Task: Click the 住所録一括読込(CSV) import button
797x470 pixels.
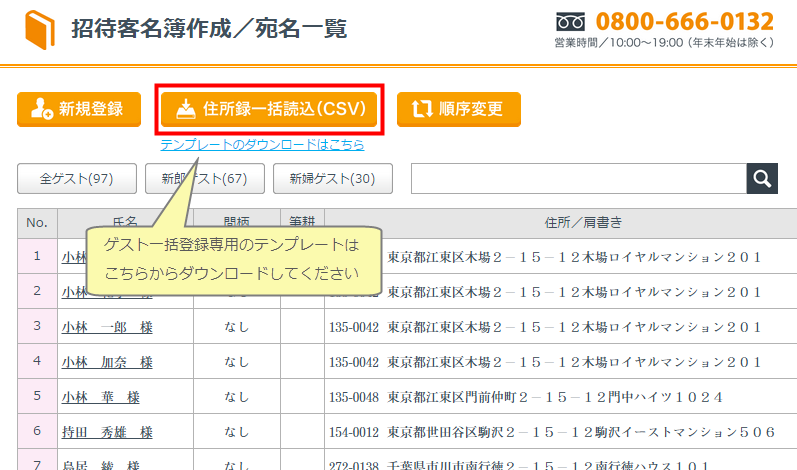Action: [x=269, y=109]
